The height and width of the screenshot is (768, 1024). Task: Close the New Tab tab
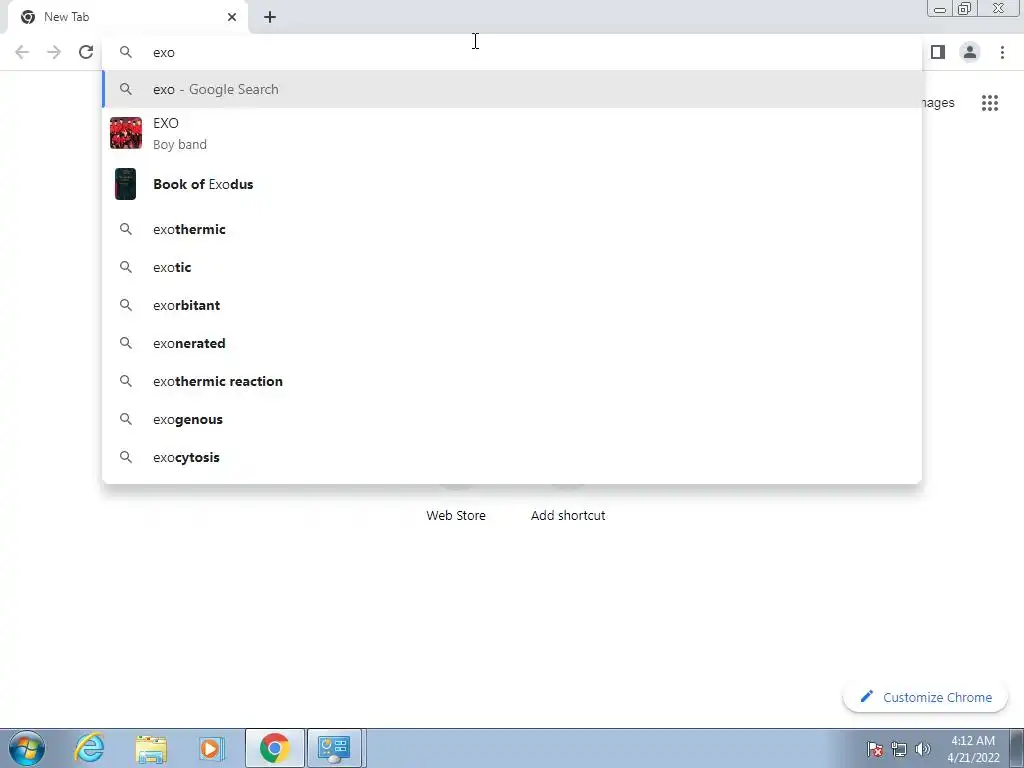click(232, 17)
